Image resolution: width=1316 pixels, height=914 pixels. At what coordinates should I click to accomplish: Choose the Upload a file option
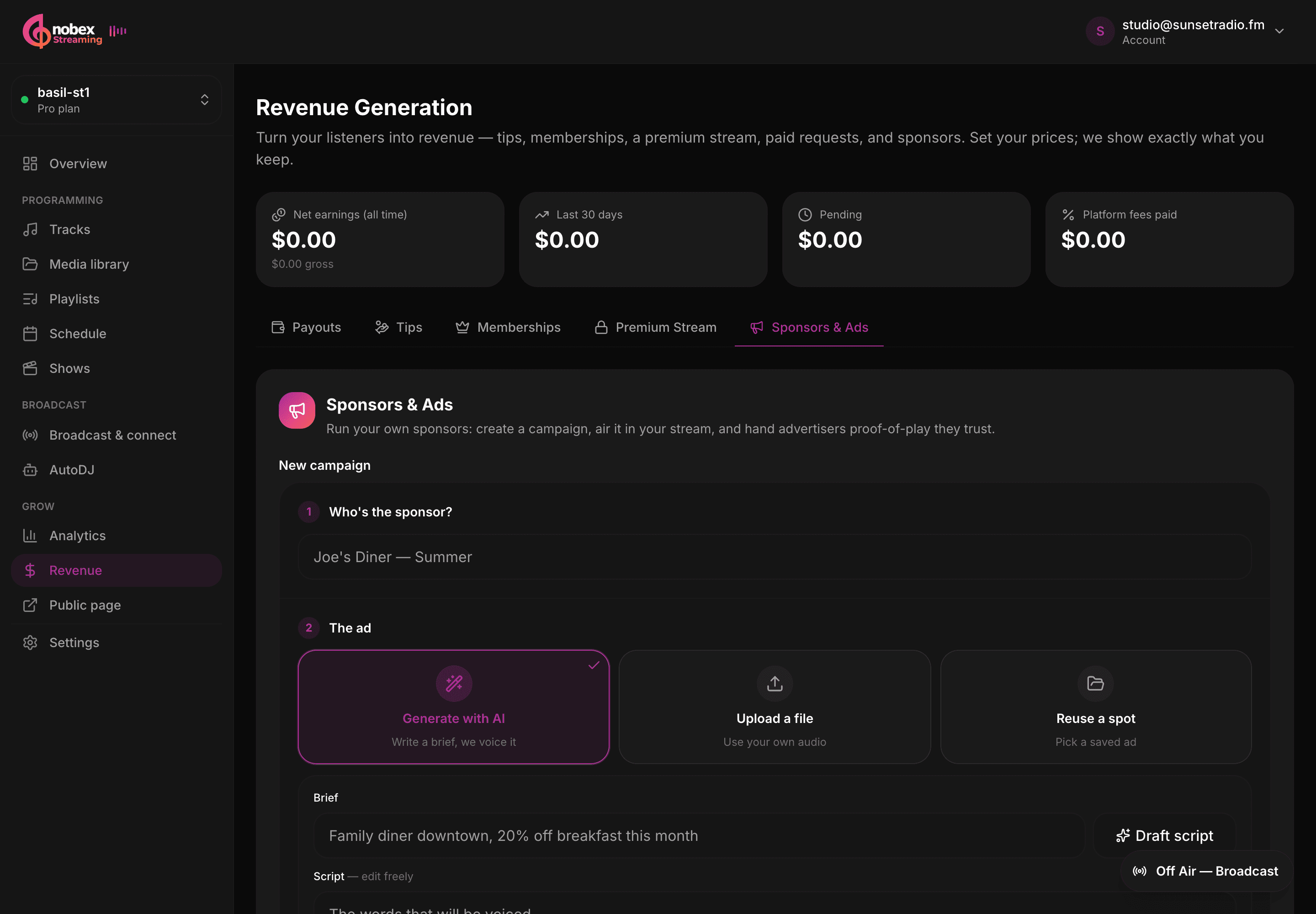775,707
